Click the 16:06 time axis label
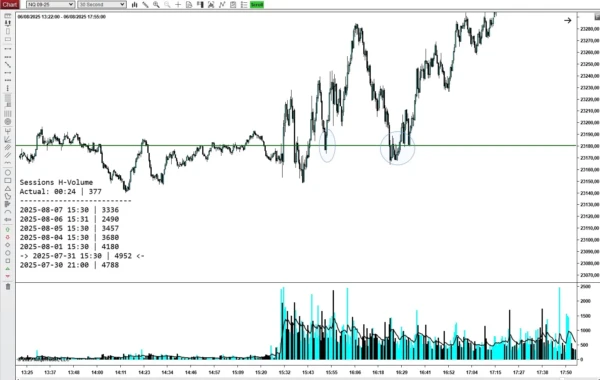The image size is (600, 380). [x=355, y=372]
